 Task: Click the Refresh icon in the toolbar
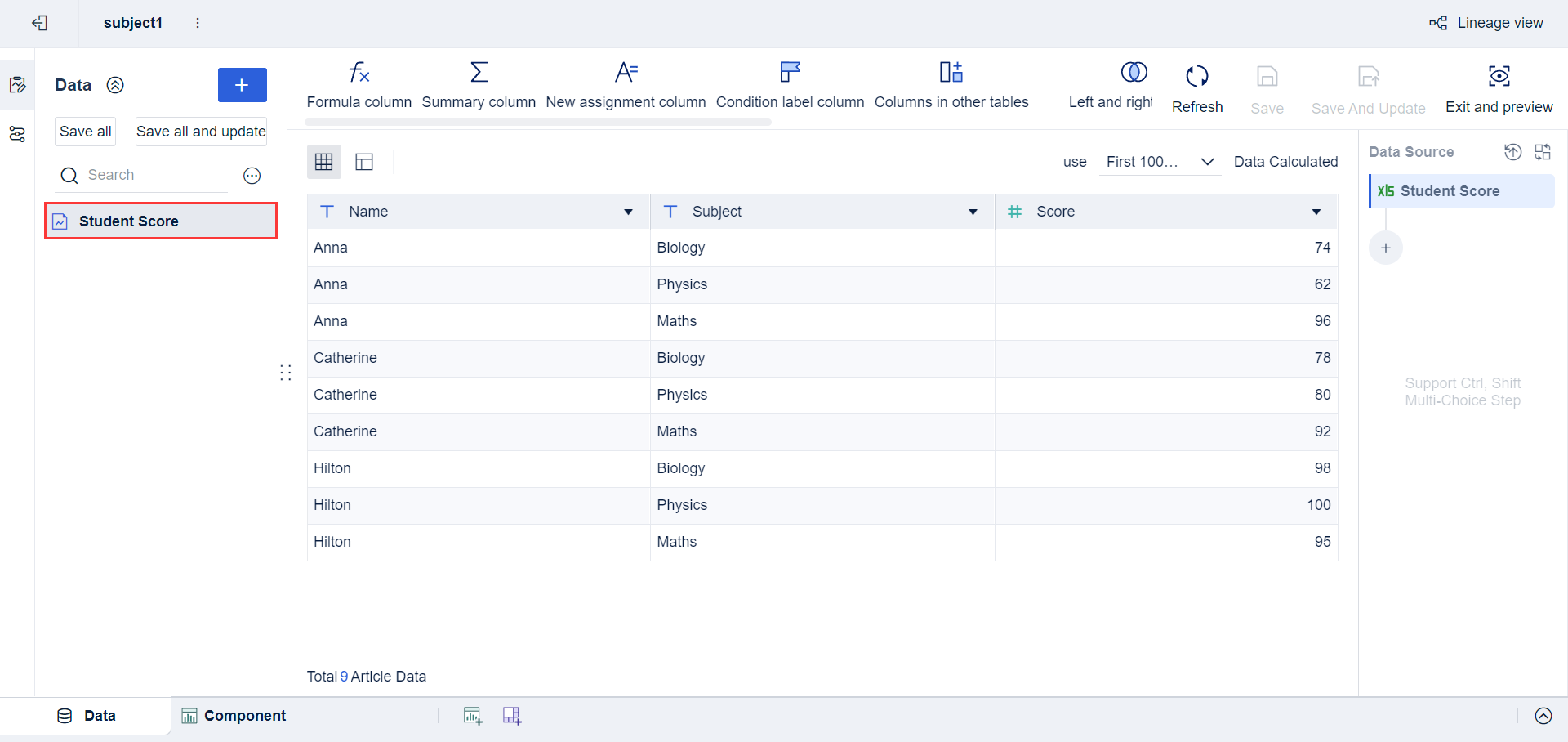pos(1196,78)
